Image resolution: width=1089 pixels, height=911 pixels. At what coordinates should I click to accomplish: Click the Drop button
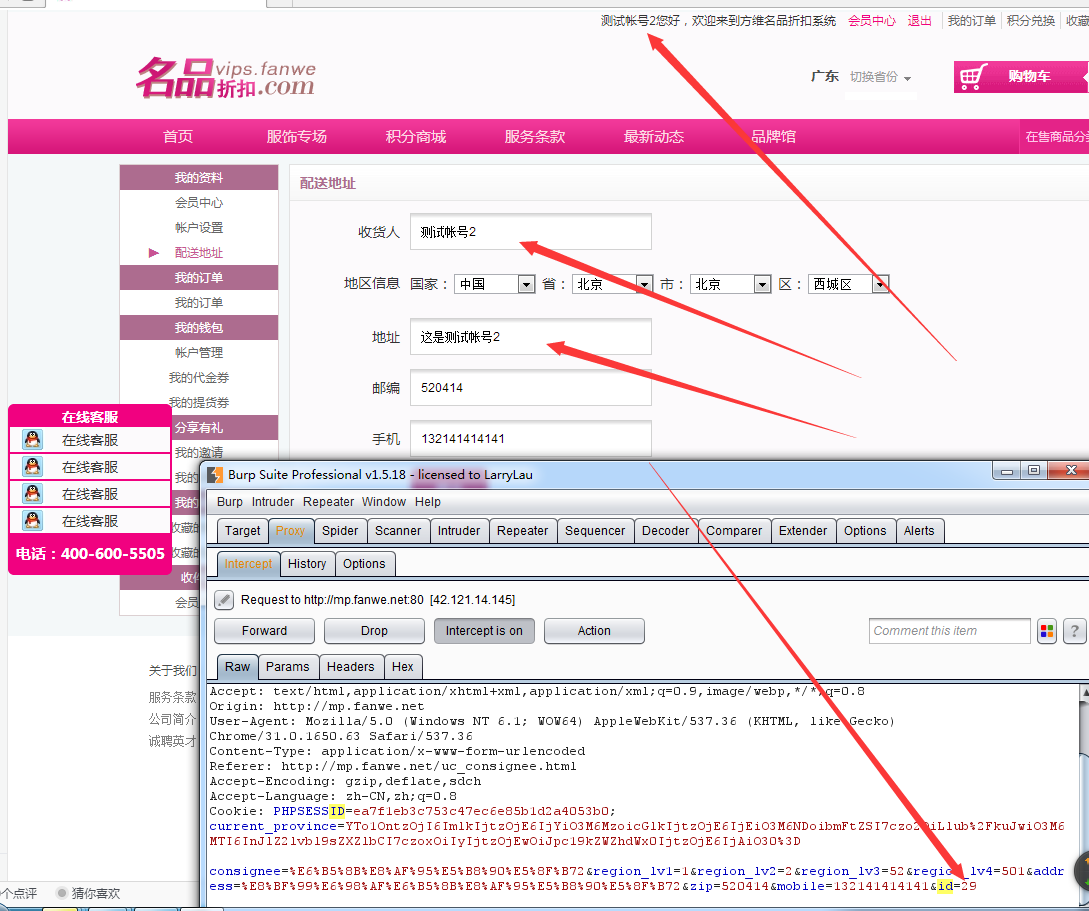pyautogui.click(x=374, y=630)
